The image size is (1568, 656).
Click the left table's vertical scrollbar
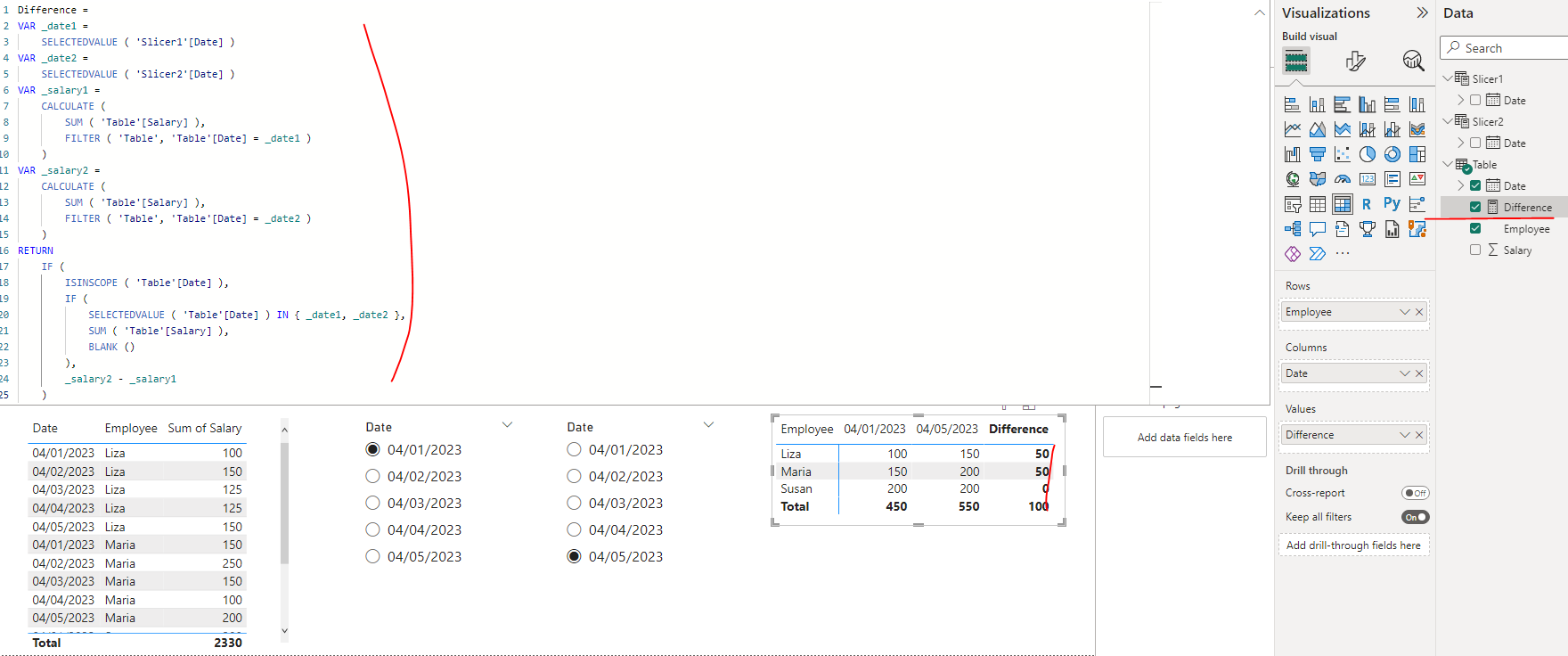tap(284, 504)
